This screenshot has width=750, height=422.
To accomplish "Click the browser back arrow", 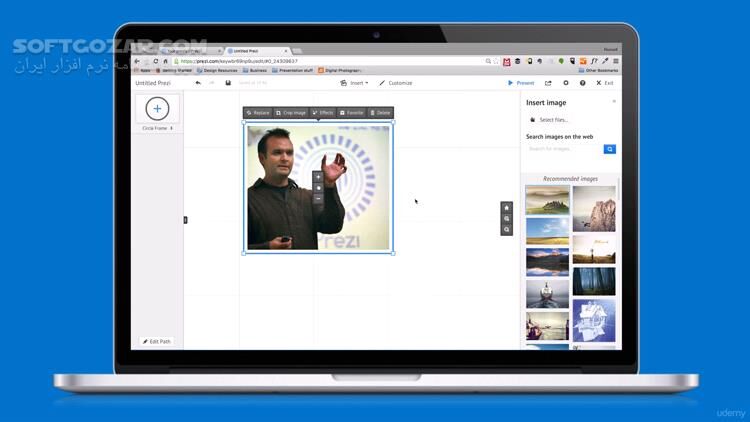I will [137, 61].
